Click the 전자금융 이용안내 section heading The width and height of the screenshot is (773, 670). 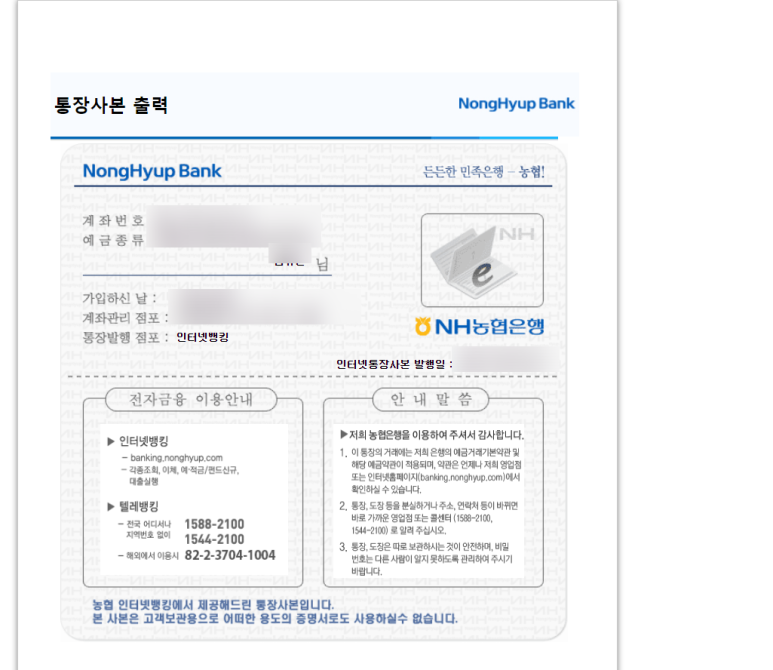[x=191, y=399]
